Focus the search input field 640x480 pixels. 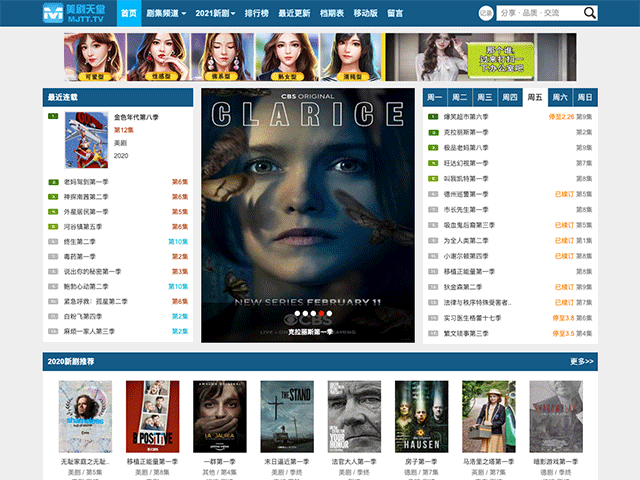pyautogui.click(x=540, y=13)
